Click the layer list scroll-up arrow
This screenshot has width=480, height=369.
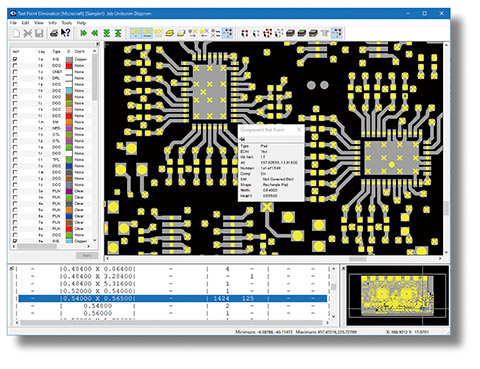(x=95, y=51)
